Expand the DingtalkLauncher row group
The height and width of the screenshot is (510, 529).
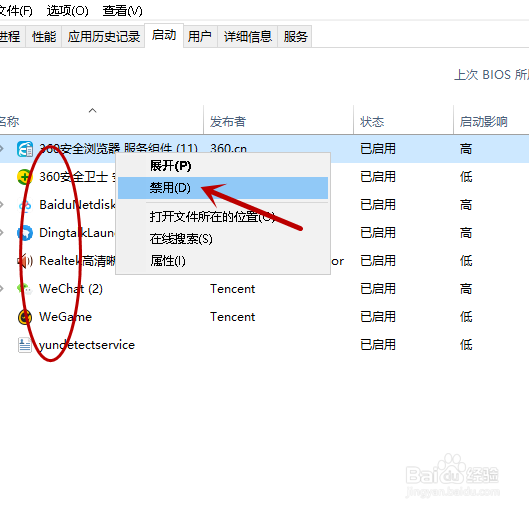2,233
